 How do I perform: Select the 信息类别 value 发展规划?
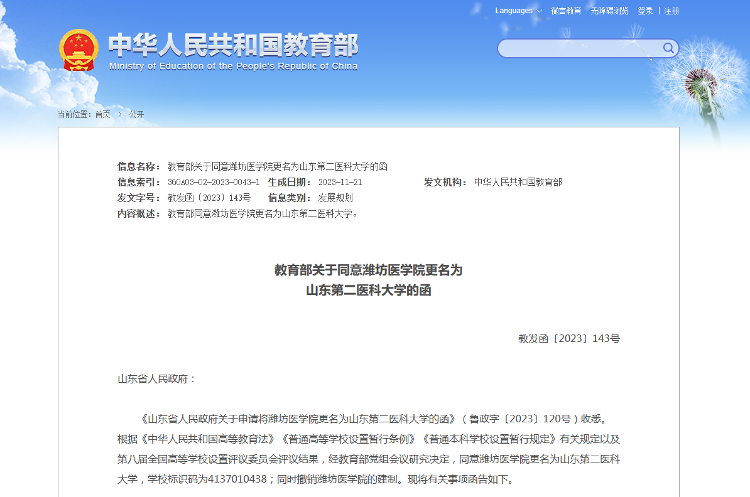[335, 198]
